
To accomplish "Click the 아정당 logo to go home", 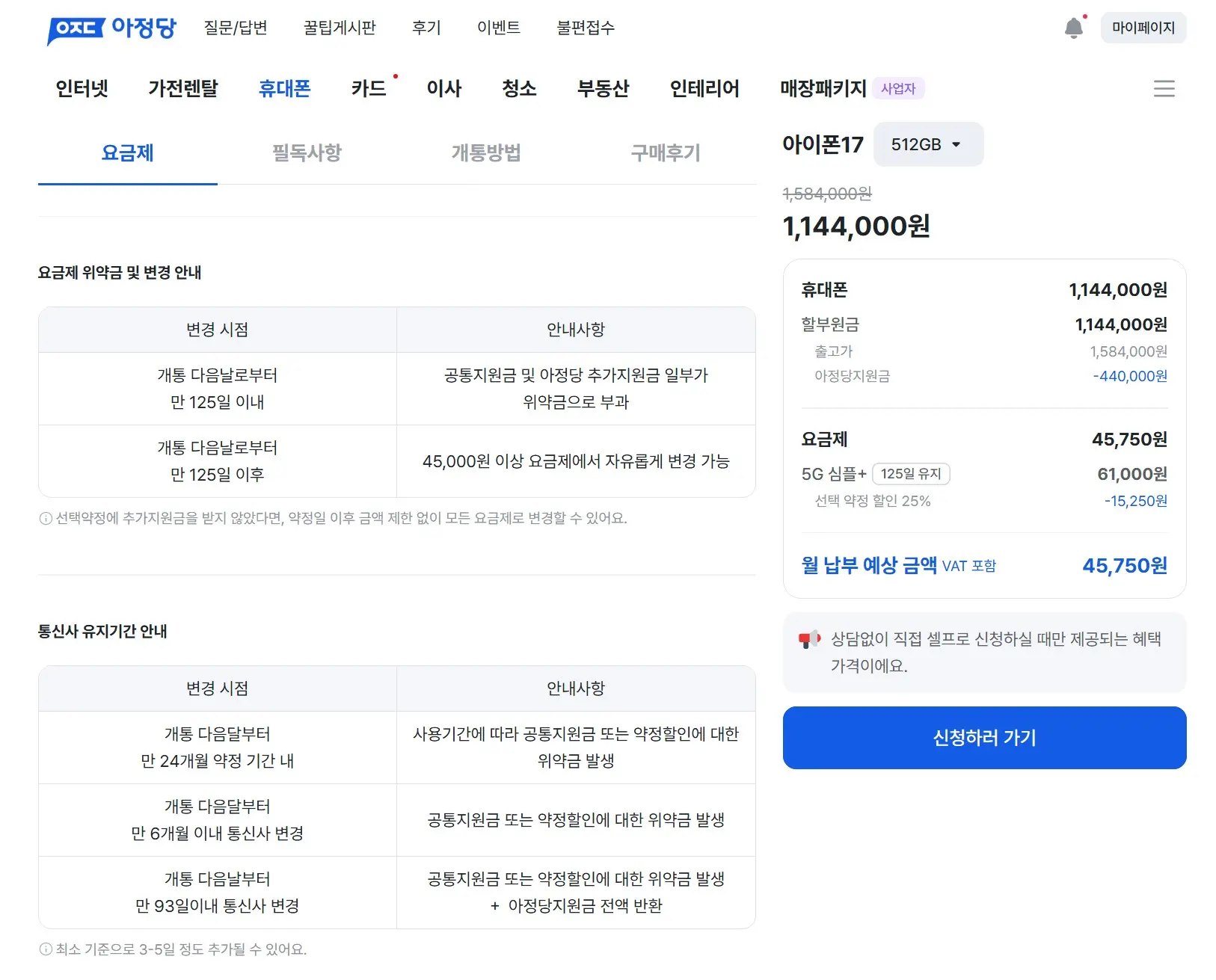I will tap(111, 28).
